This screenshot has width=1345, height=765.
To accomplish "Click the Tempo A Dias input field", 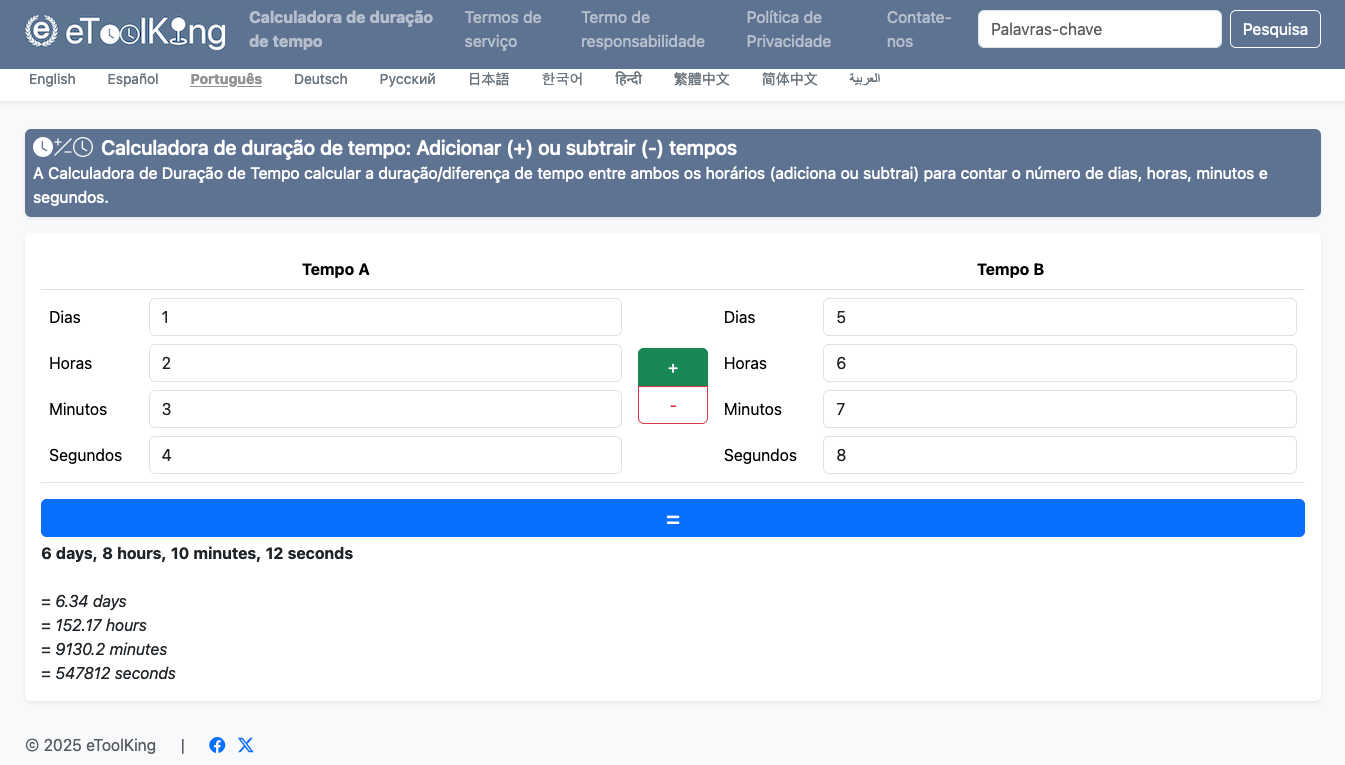I will point(385,317).
